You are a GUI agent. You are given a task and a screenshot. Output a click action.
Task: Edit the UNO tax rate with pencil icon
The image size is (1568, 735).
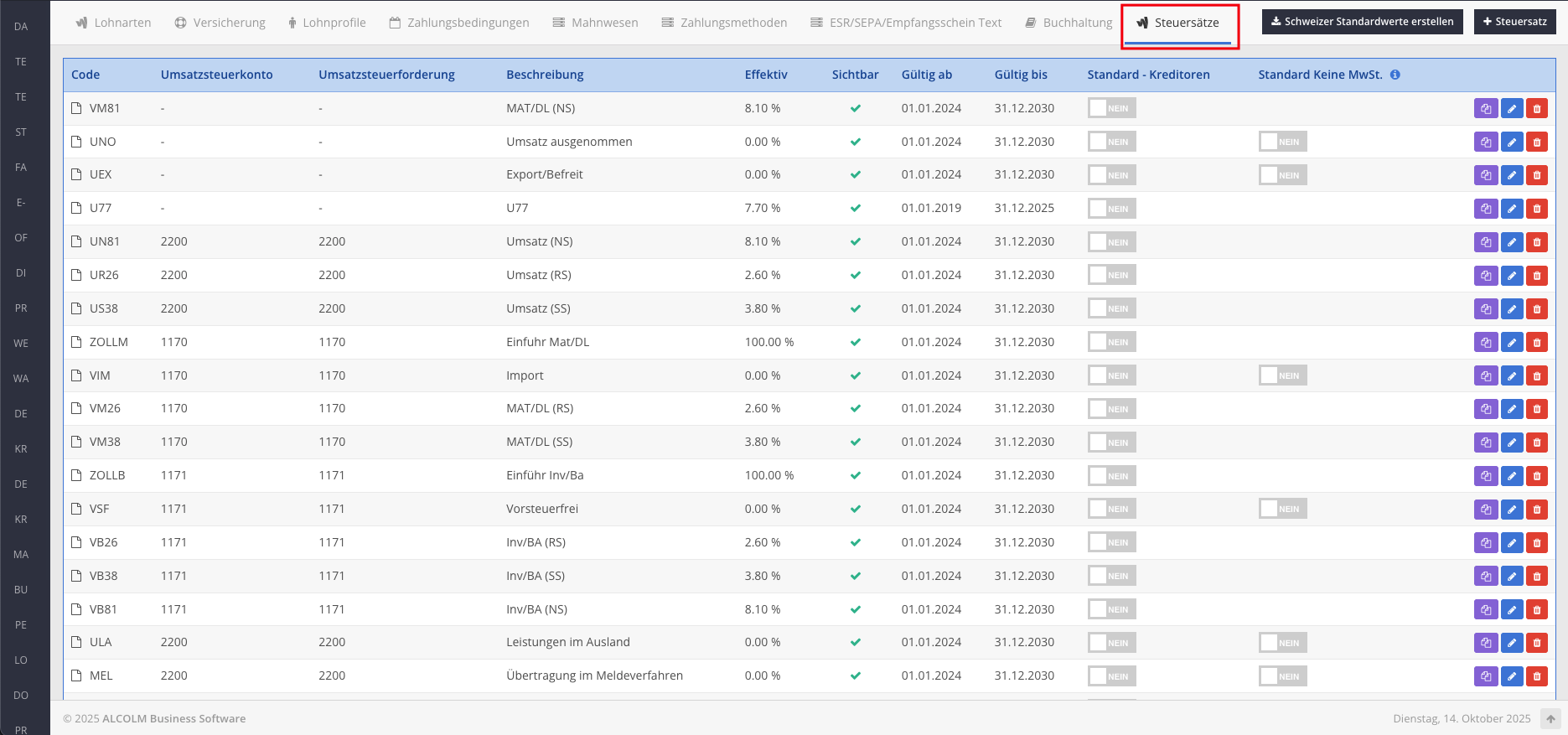(x=1511, y=142)
